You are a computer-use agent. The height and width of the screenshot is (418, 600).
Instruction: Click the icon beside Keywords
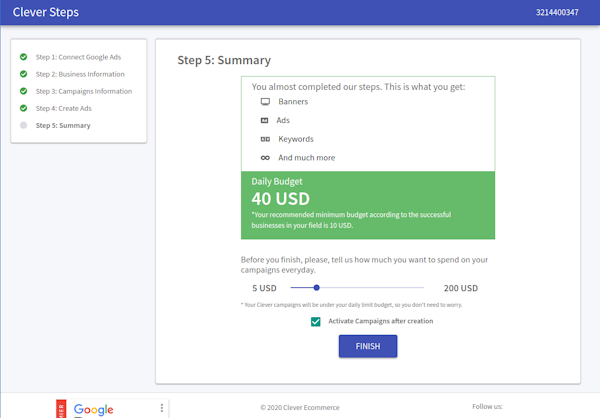coord(265,139)
